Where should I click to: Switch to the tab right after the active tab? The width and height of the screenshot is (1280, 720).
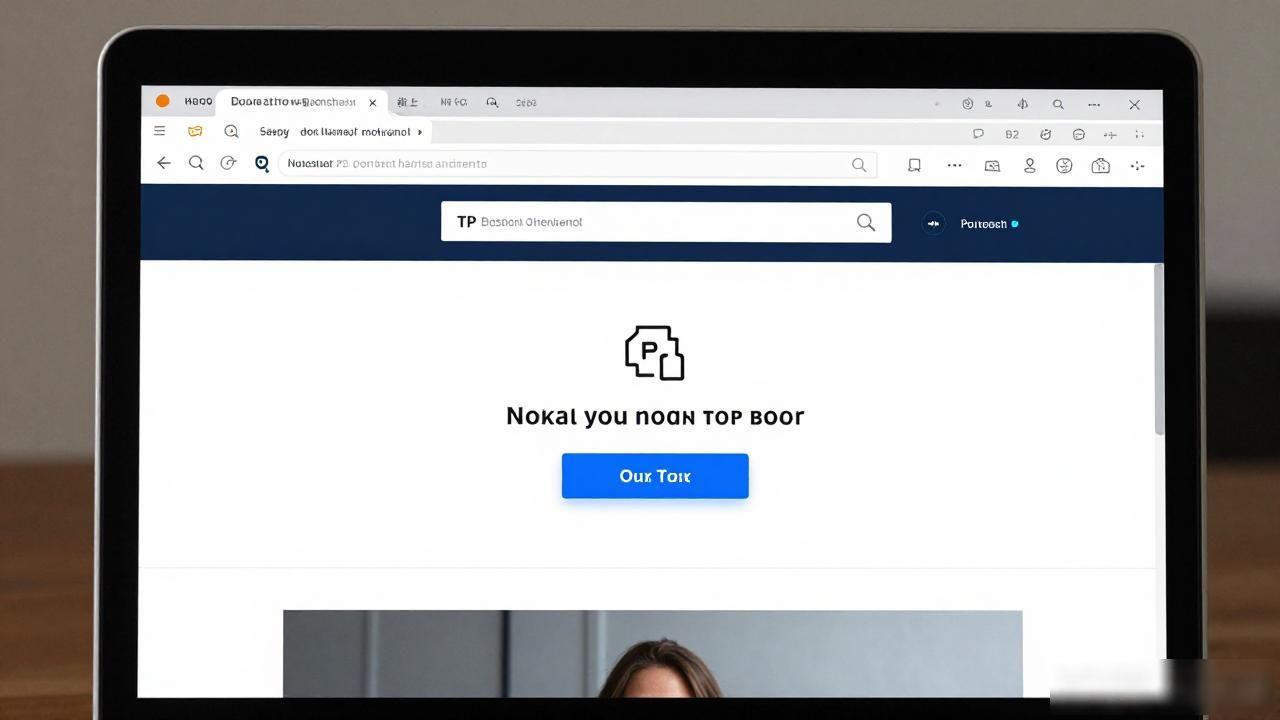coord(408,102)
